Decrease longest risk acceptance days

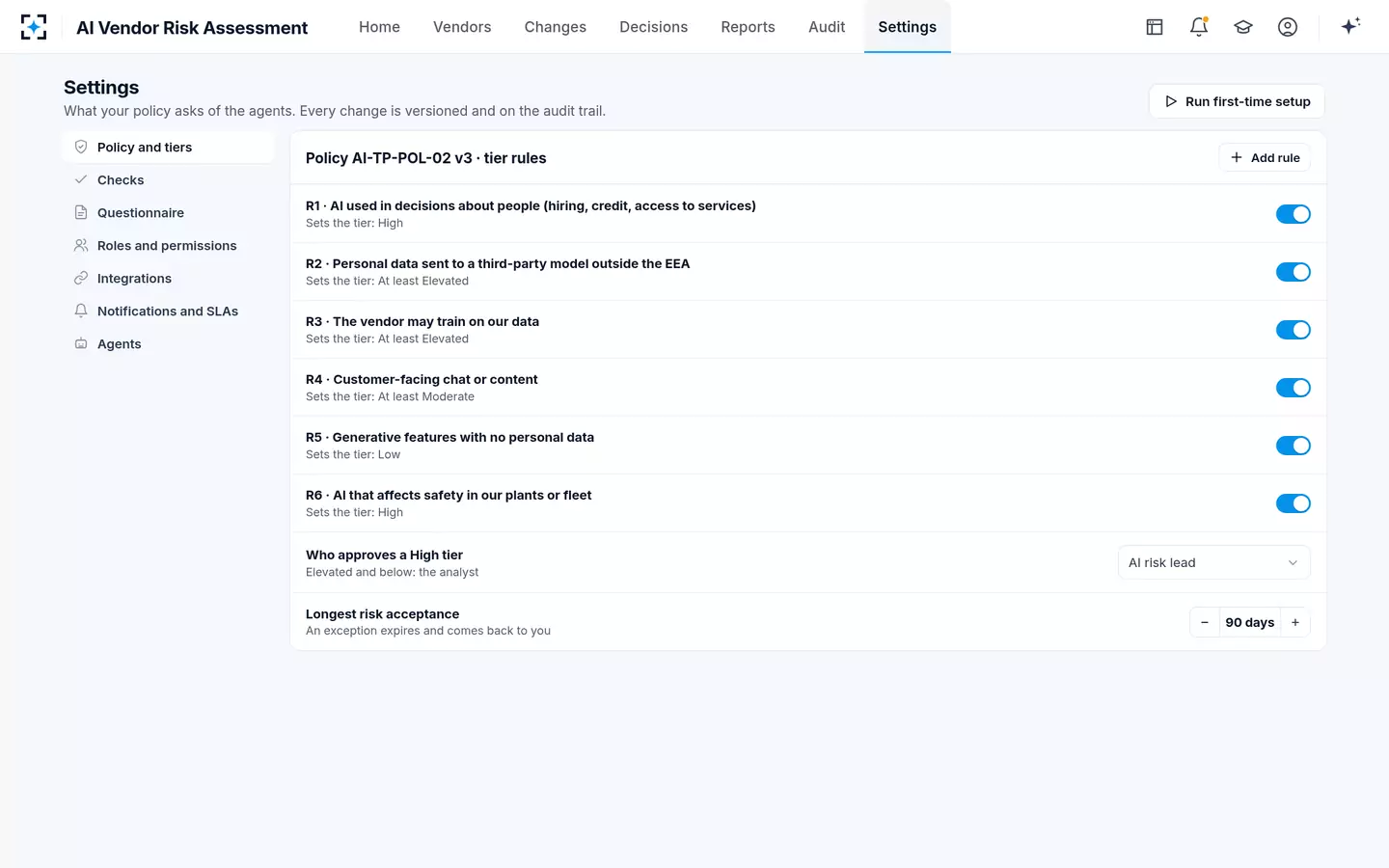(1205, 622)
